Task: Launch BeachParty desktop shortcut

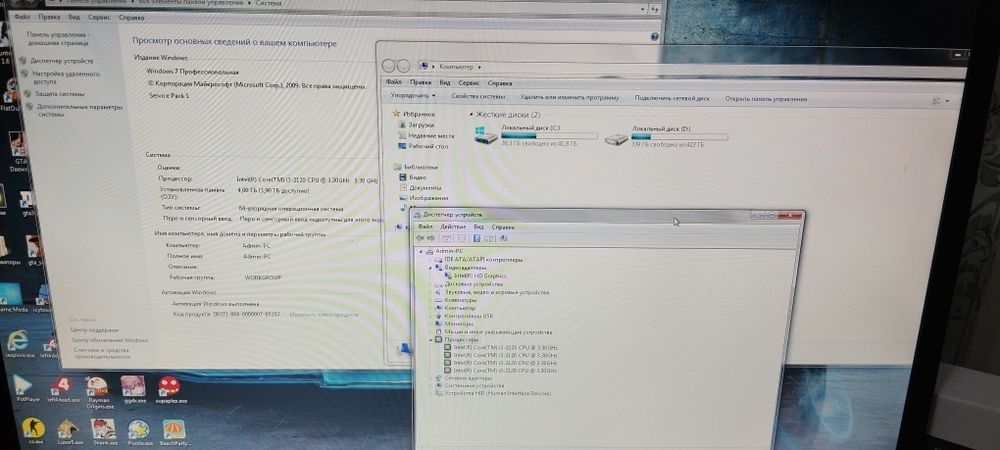Action: [x=173, y=431]
